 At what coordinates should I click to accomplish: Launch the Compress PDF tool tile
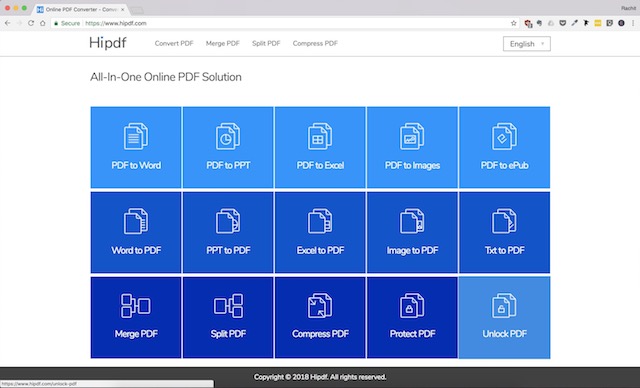(x=320, y=317)
